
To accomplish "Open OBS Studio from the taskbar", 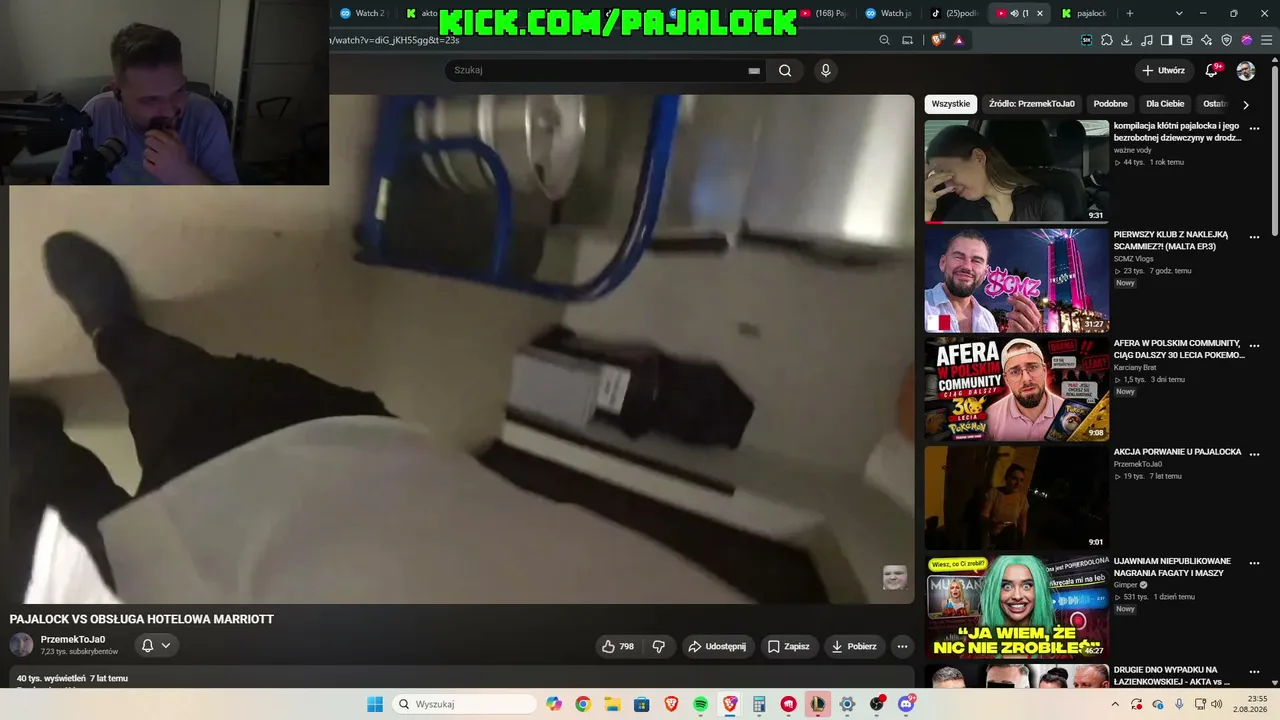I will tap(877, 704).
